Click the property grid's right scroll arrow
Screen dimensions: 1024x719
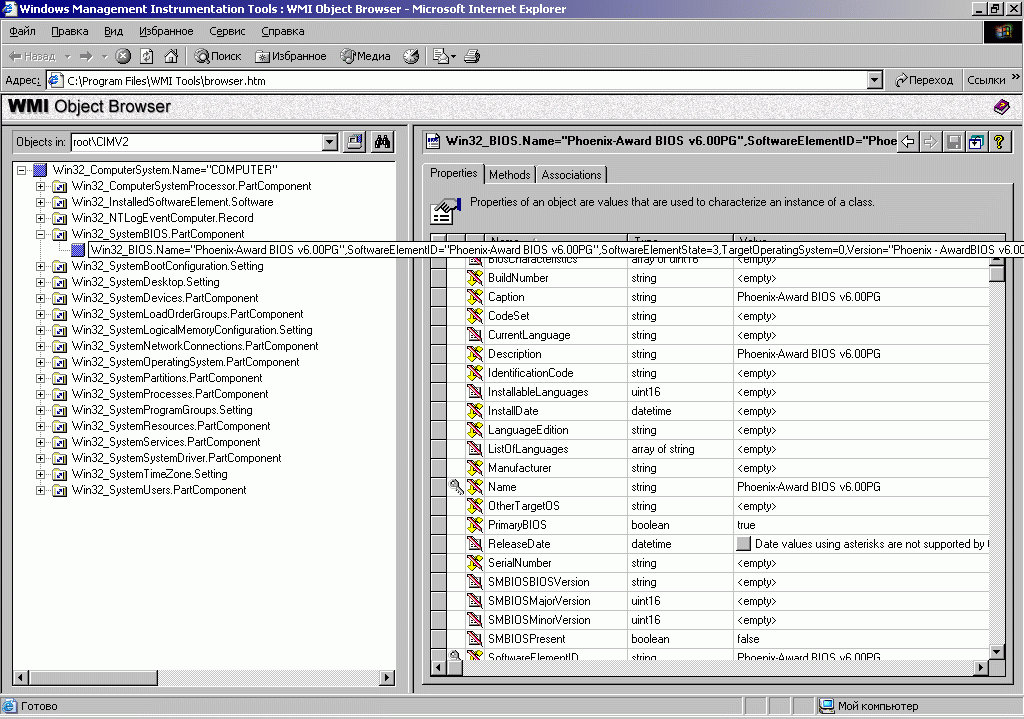981,667
